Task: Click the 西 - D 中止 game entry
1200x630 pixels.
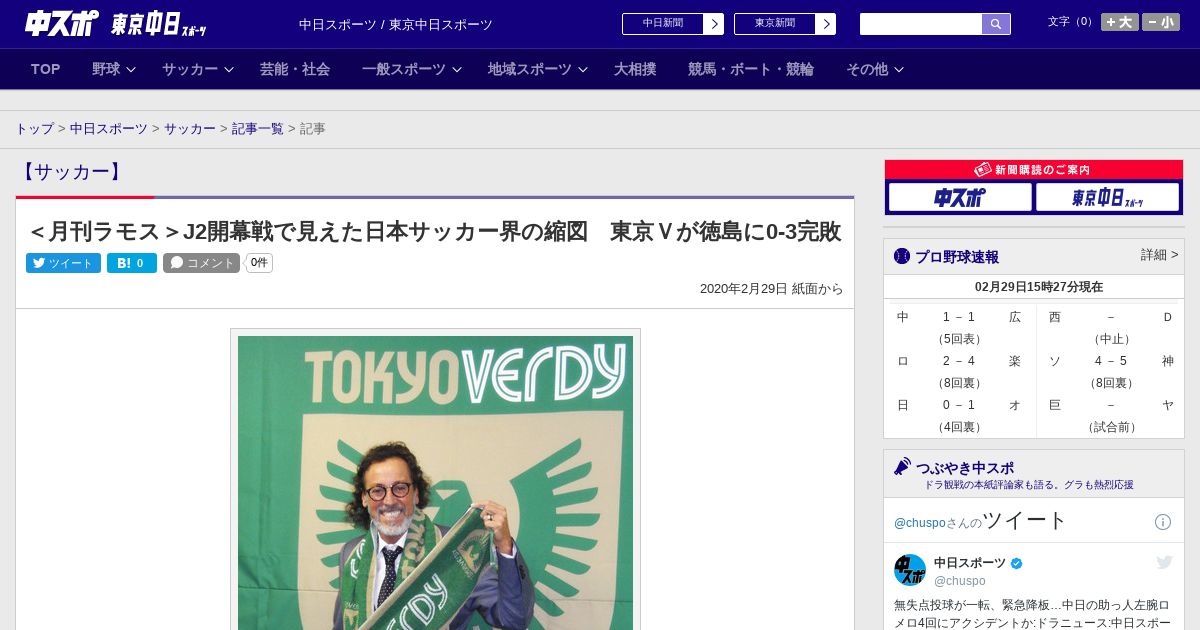Action: 1111,327
